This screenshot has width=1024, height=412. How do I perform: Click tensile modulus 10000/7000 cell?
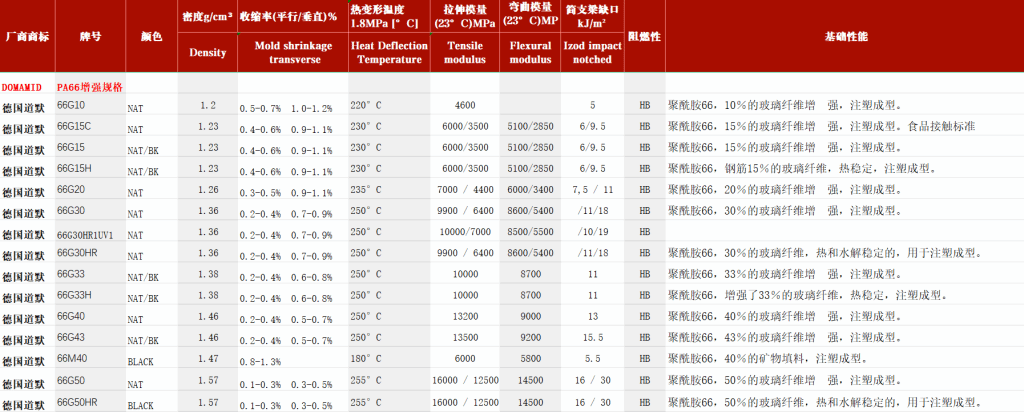(x=465, y=232)
